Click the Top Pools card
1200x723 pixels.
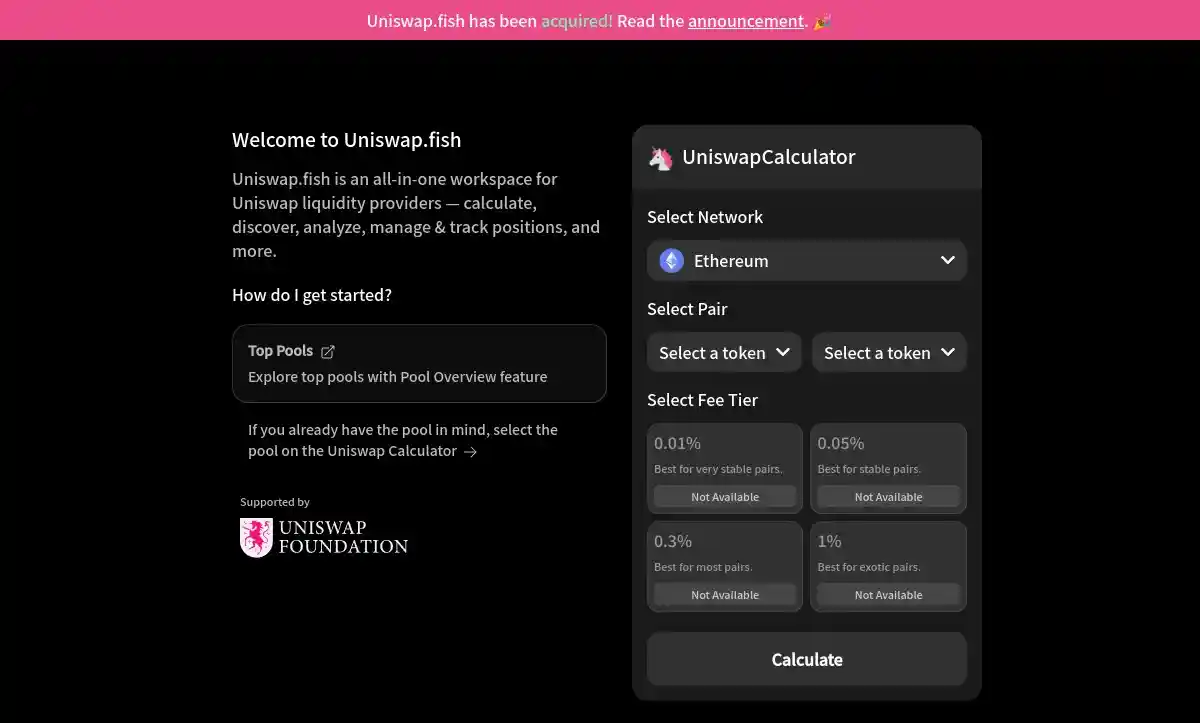419,363
